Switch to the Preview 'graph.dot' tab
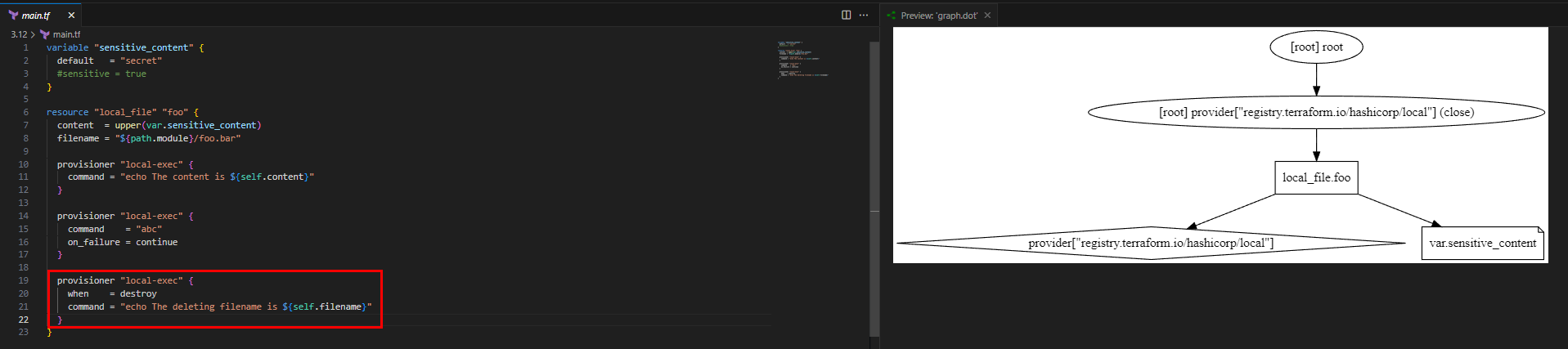Viewport: 1568px width, 349px height. pos(939,15)
